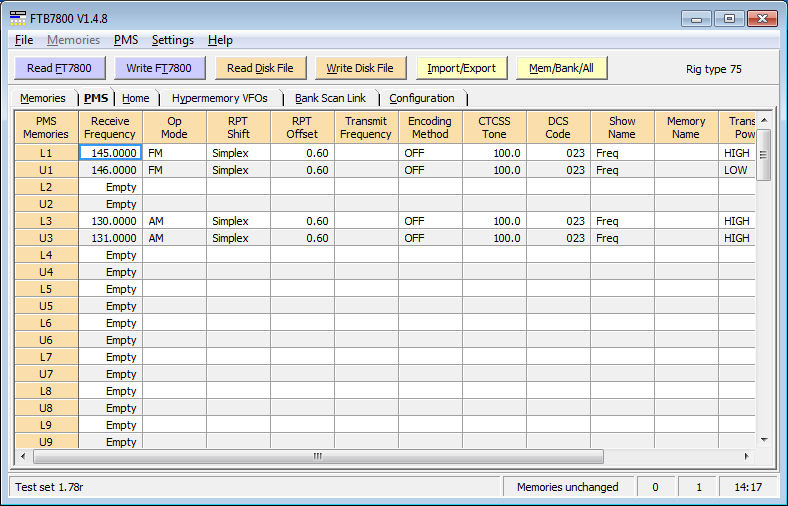Click the vertical scrollbar down arrow
The width and height of the screenshot is (788, 506).
tap(764, 439)
